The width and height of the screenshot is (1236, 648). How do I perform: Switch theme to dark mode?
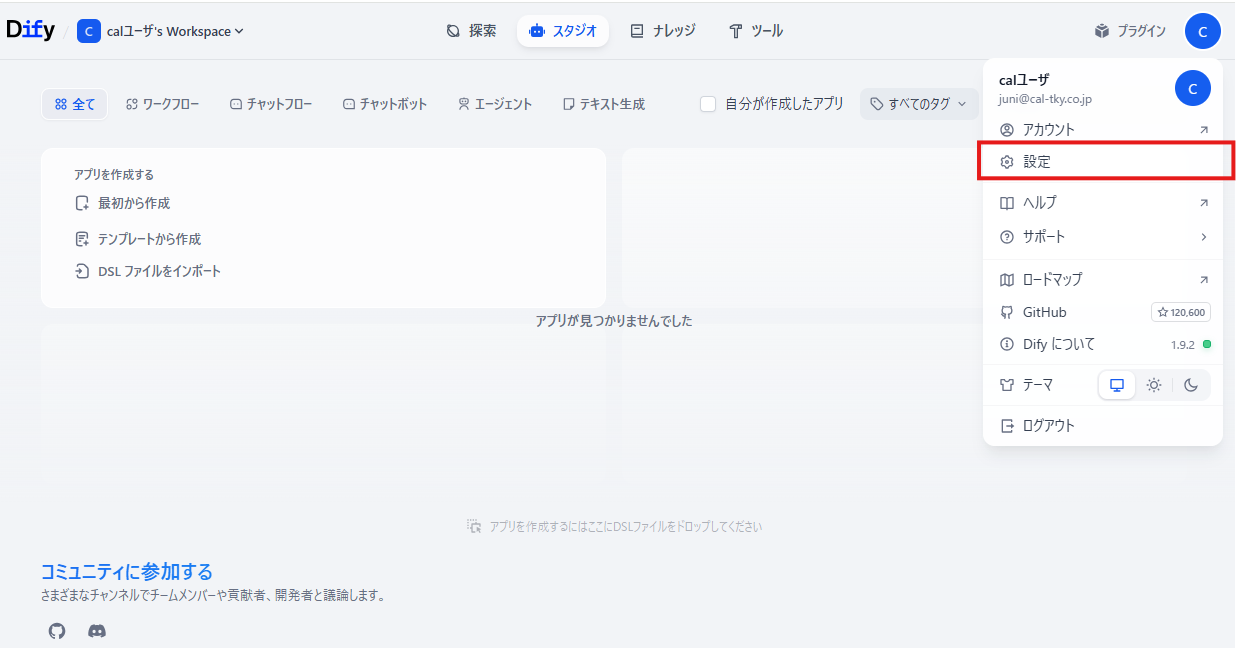tap(1191, 384)
